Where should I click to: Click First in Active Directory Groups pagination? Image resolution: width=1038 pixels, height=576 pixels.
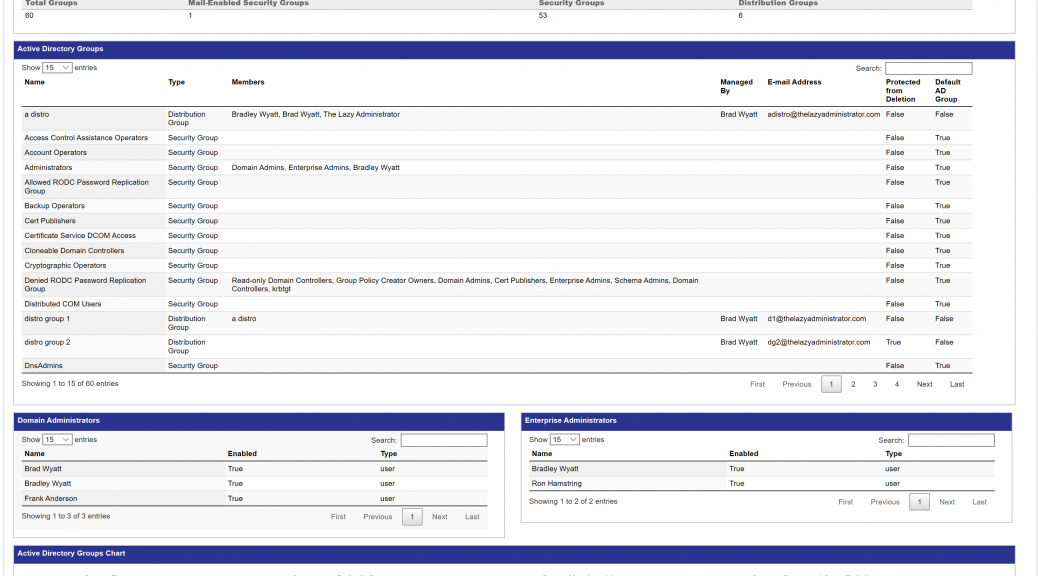click(x=757, y=384)
